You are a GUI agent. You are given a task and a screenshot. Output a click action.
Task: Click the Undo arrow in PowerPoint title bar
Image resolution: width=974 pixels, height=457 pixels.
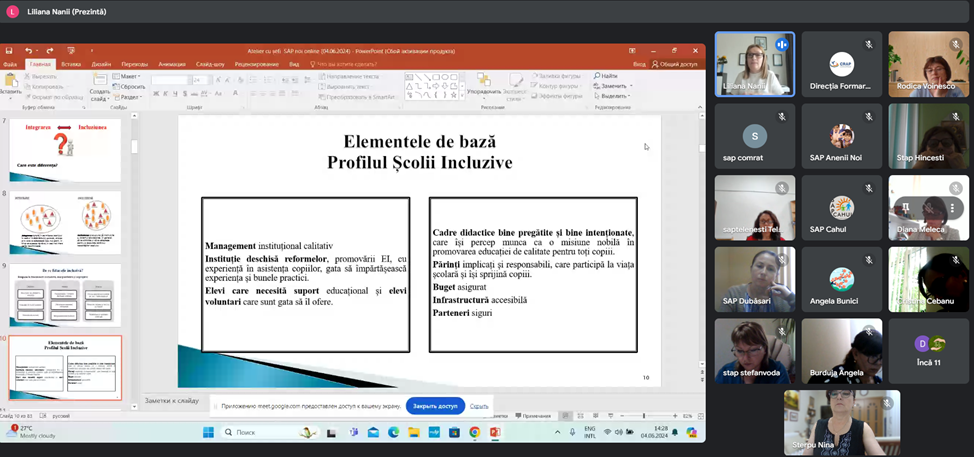coord(28,51)
